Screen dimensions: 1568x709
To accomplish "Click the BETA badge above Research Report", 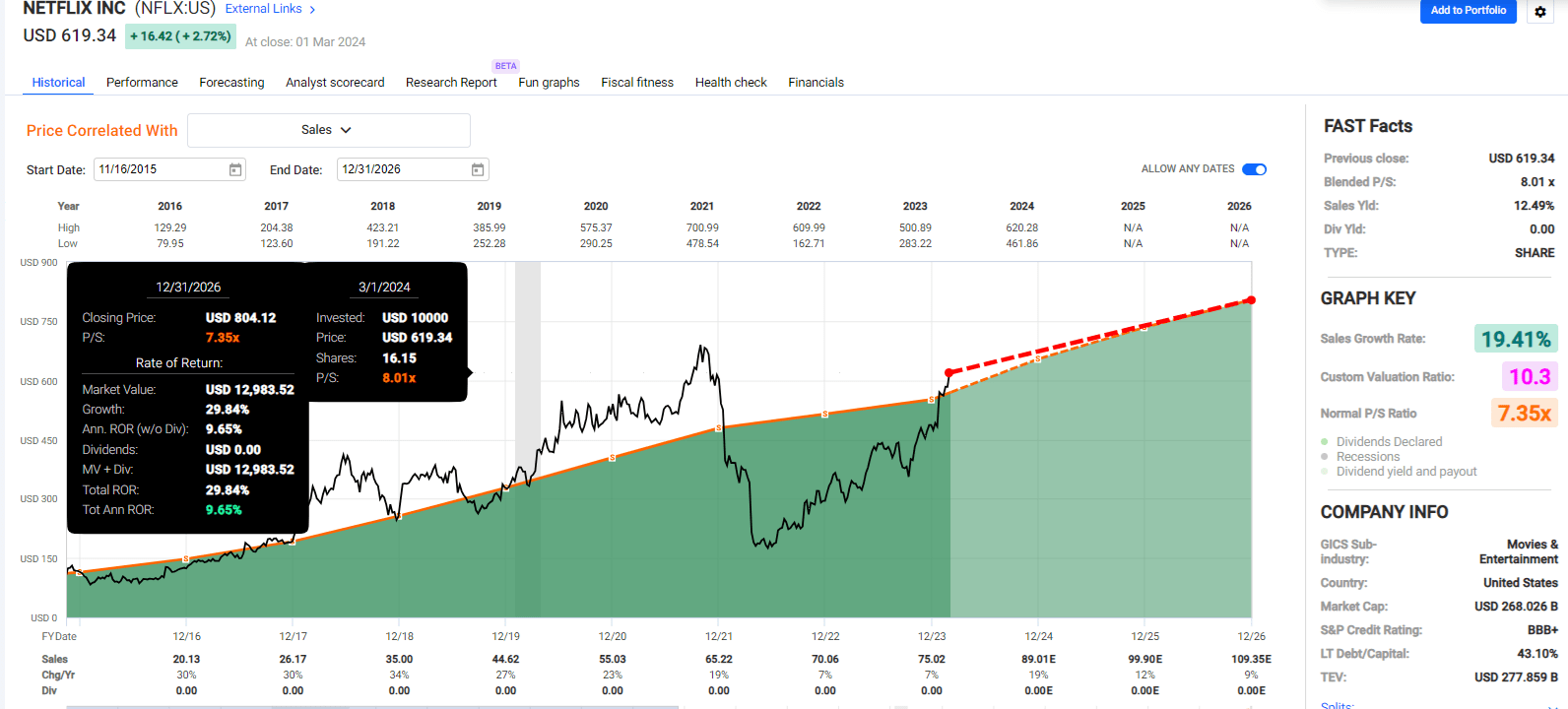I will pos(506,66).
